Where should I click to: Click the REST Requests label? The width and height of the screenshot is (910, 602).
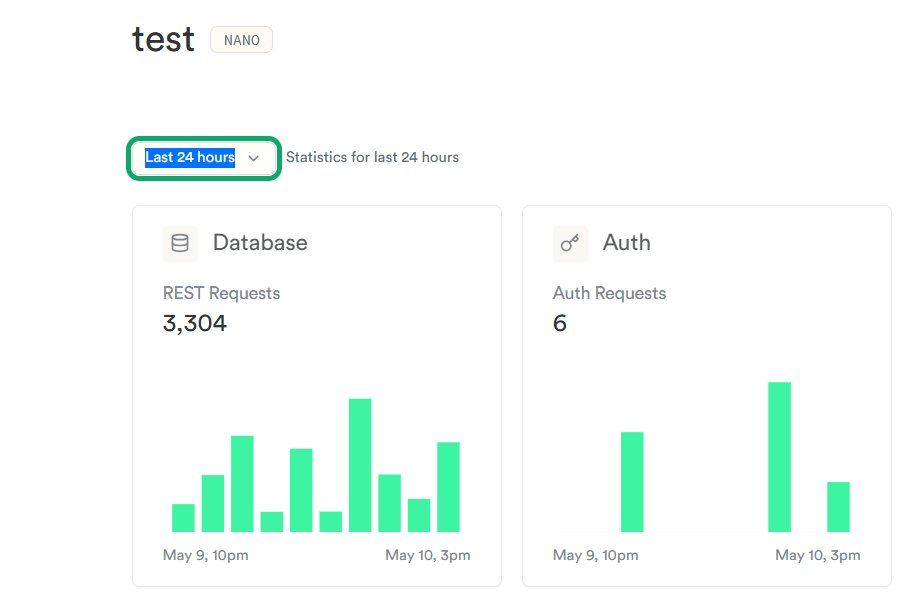221,293
